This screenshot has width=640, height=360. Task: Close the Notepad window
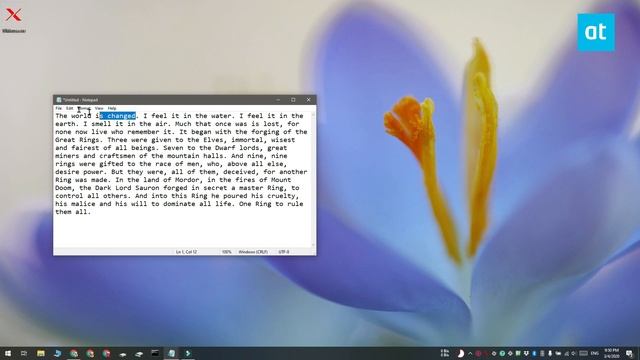point(309,100)
